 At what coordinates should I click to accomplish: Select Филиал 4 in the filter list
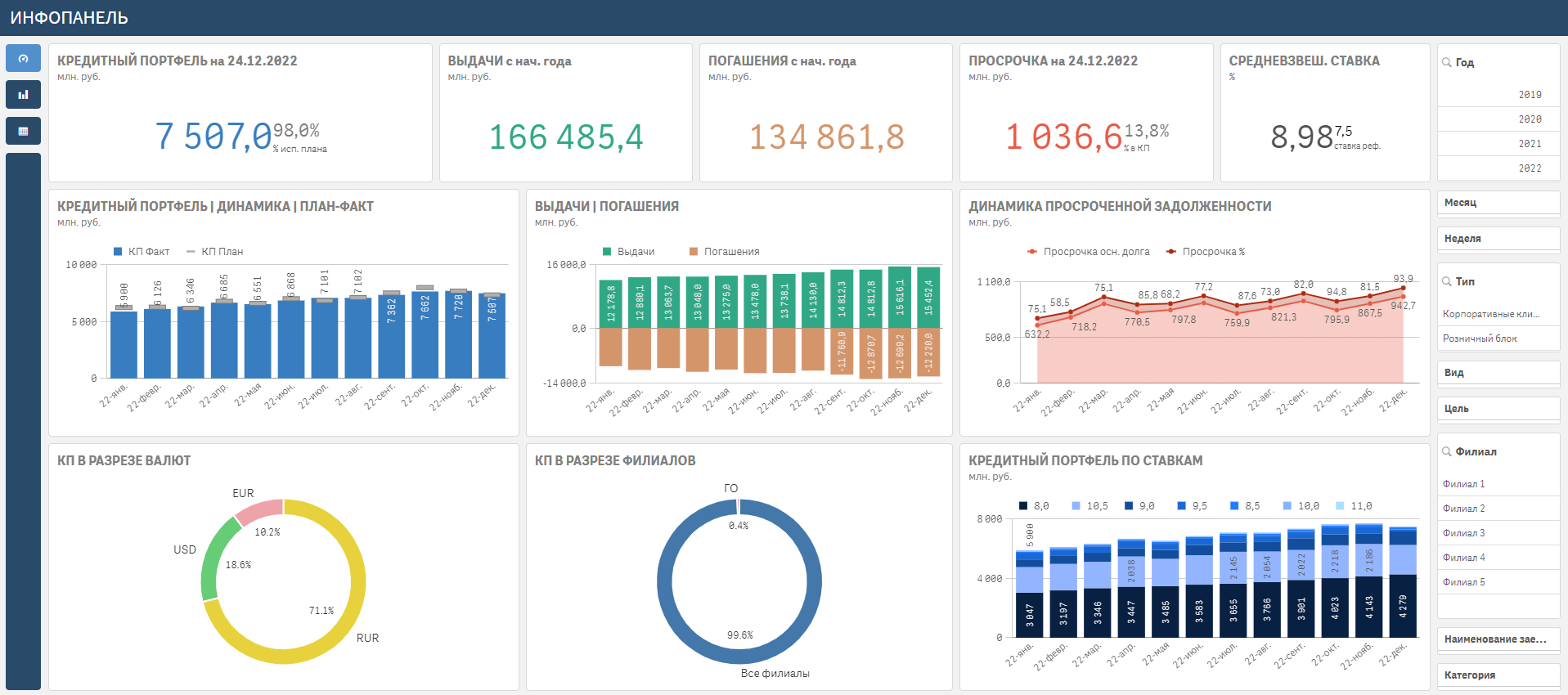[1498, 558]
